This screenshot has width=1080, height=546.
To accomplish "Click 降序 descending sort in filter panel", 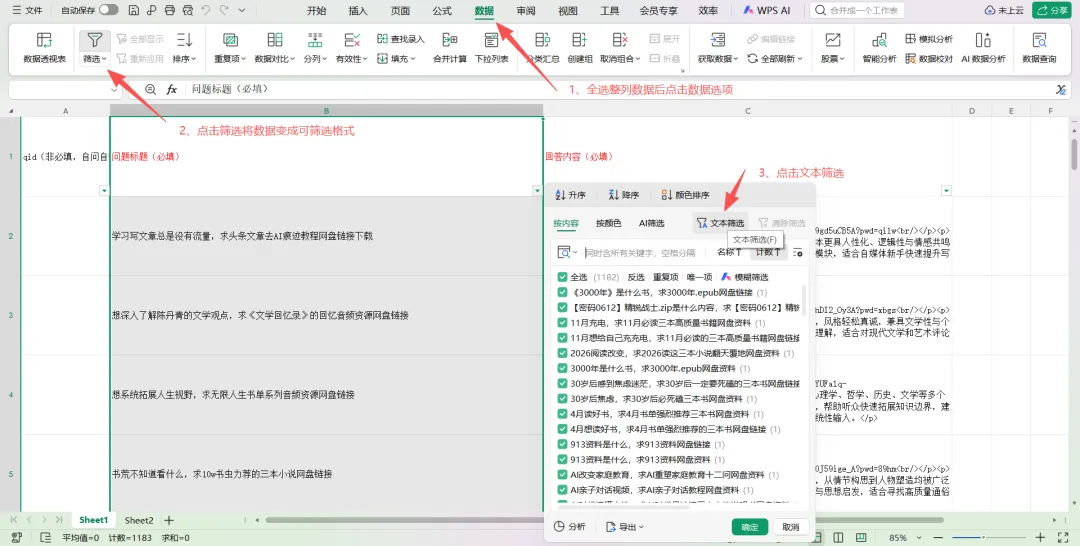I will (x=623, y=195).
